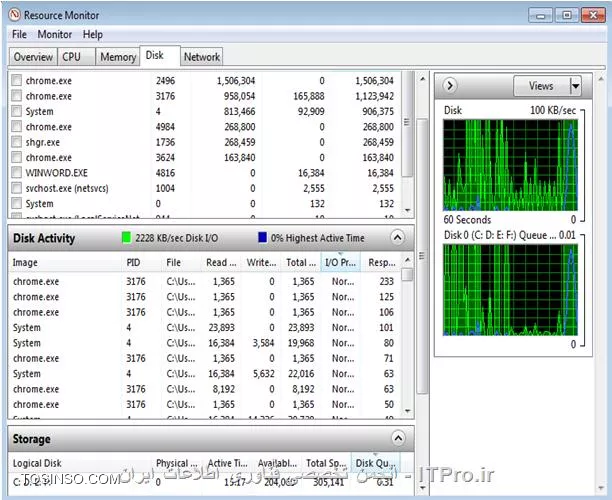Switch to the Network tab
The height and width of the screenshot is (500, 612).
click(x=202, y=57)
